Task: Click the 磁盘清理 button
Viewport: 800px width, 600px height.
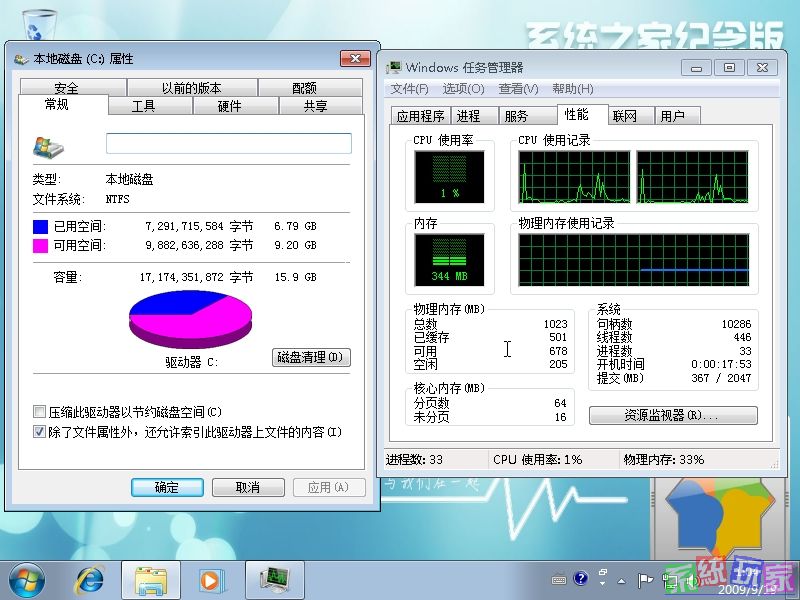Action: (x=311, y=357)
